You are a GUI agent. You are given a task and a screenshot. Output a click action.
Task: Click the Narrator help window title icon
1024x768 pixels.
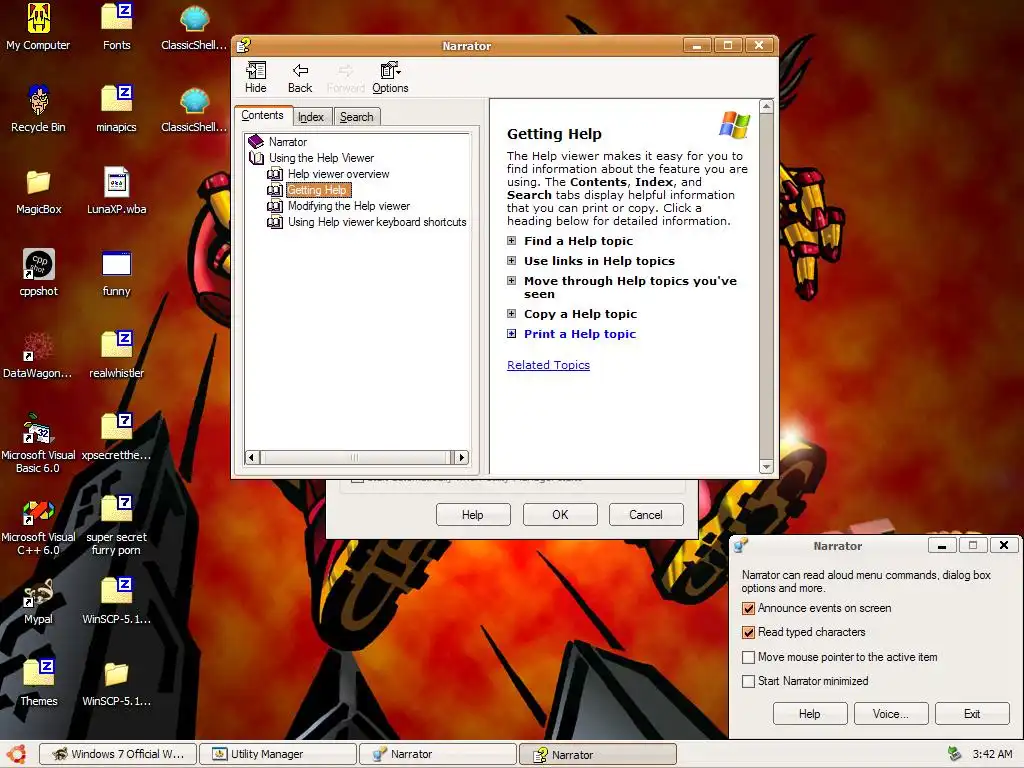coord(244,45)
